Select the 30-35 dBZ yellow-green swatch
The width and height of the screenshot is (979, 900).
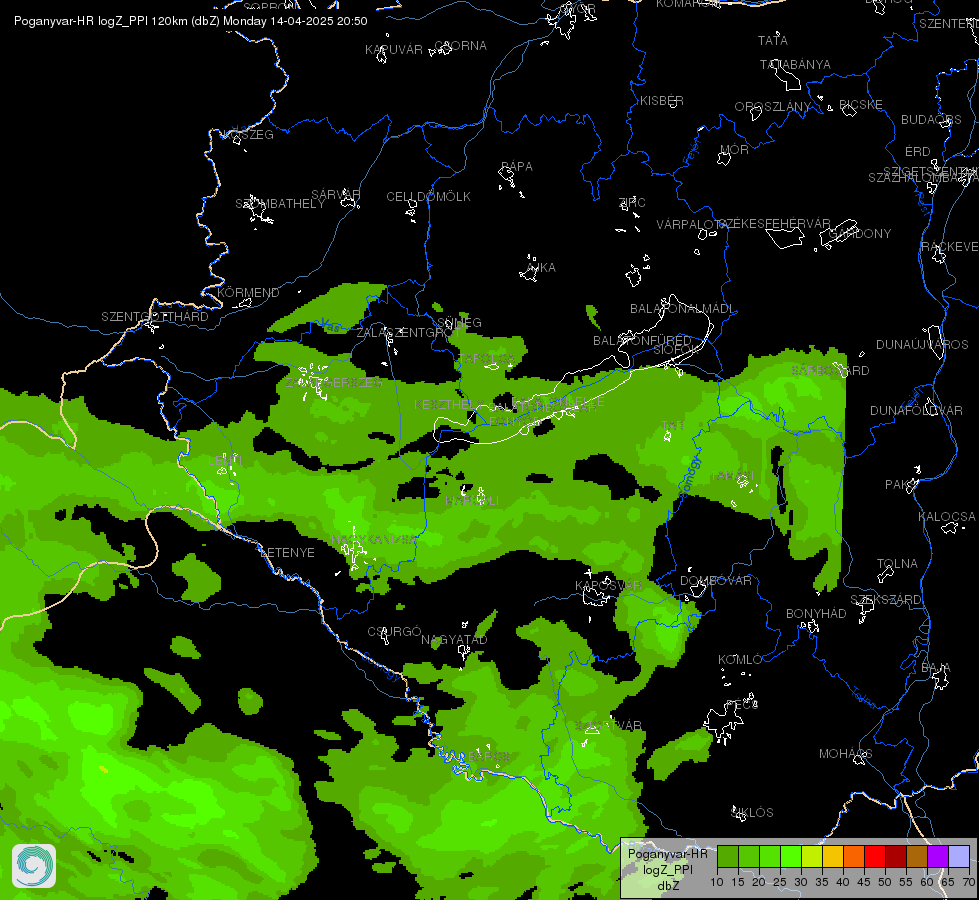point(812,857)
